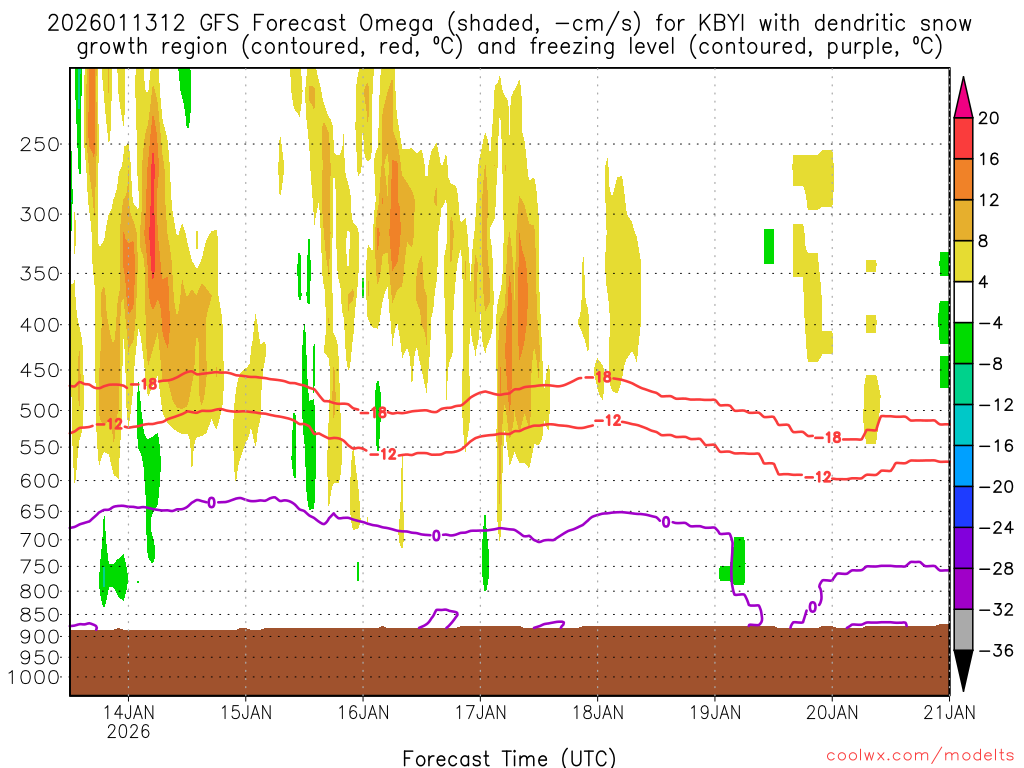Click the 450 pressure level label

[40, 370]
